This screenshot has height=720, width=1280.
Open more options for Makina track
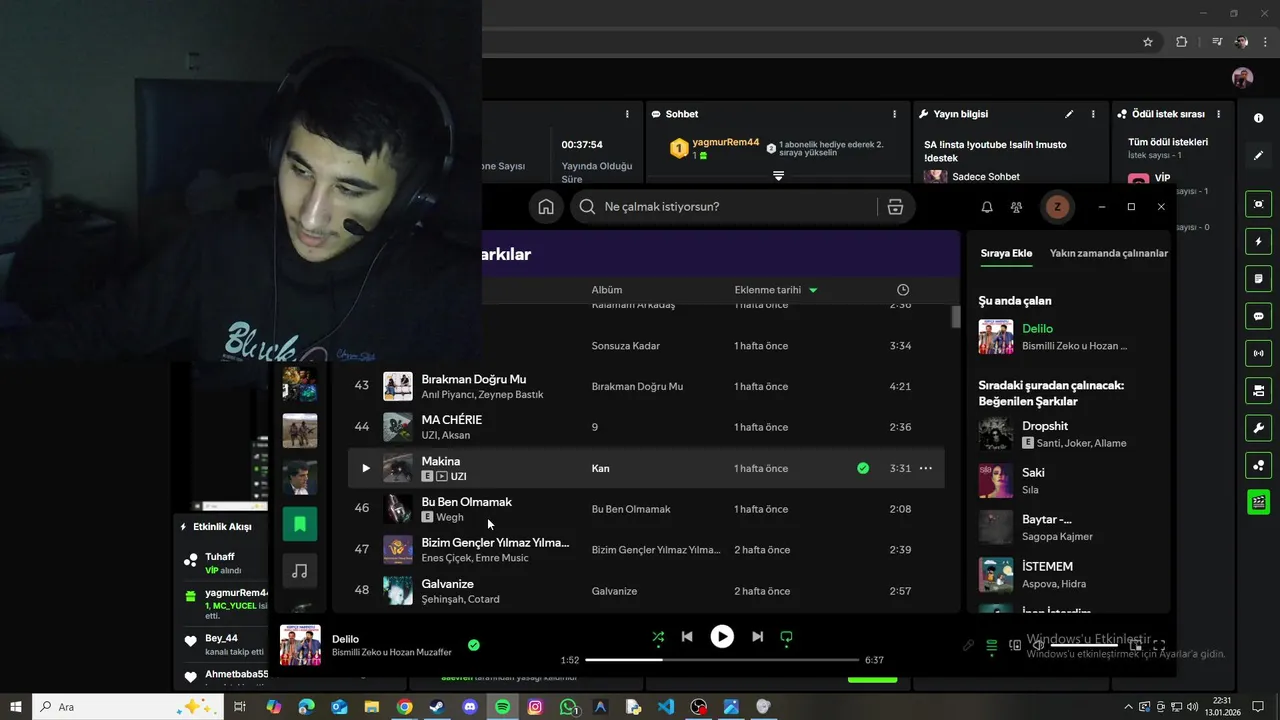(x=926, y=468)
